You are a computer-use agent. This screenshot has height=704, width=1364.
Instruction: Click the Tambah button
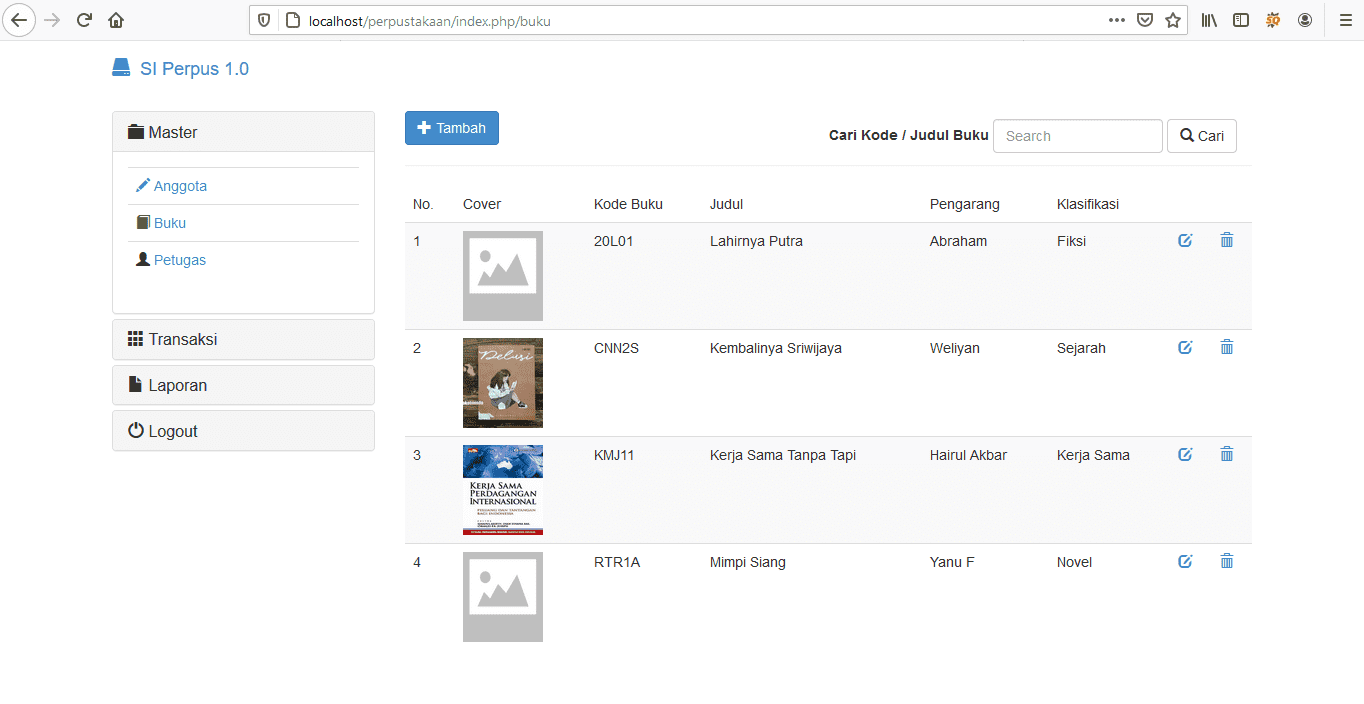point(451,128)
